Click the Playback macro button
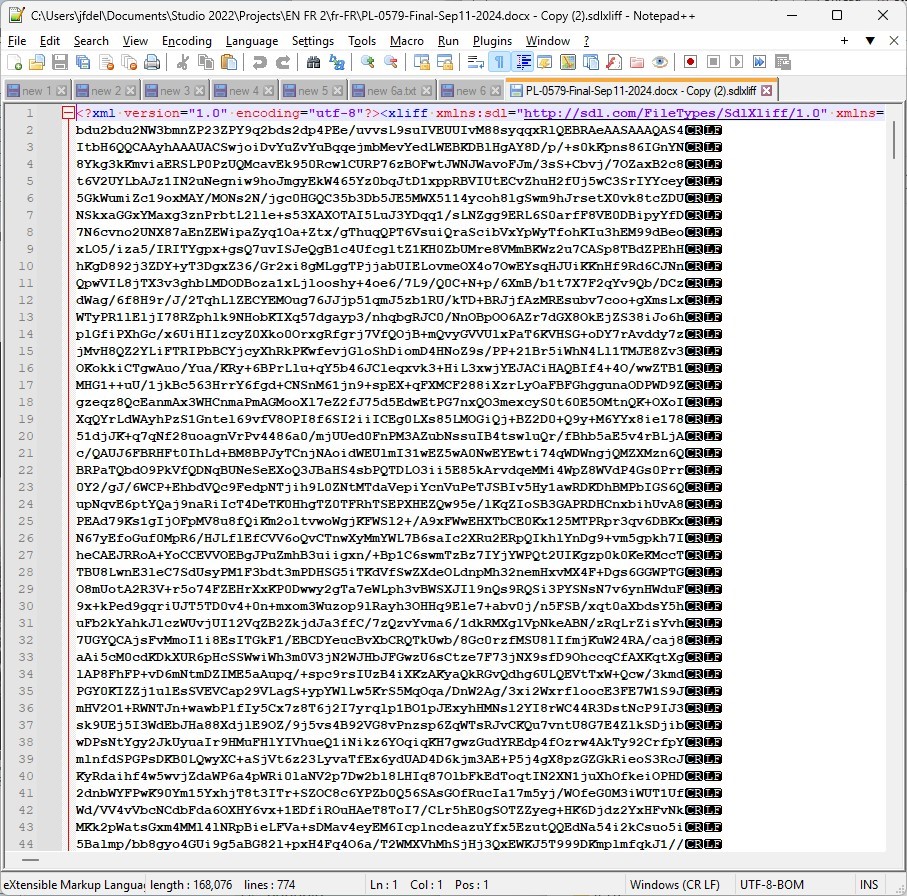Screen dimensions: 907x896 pos(736,62)
